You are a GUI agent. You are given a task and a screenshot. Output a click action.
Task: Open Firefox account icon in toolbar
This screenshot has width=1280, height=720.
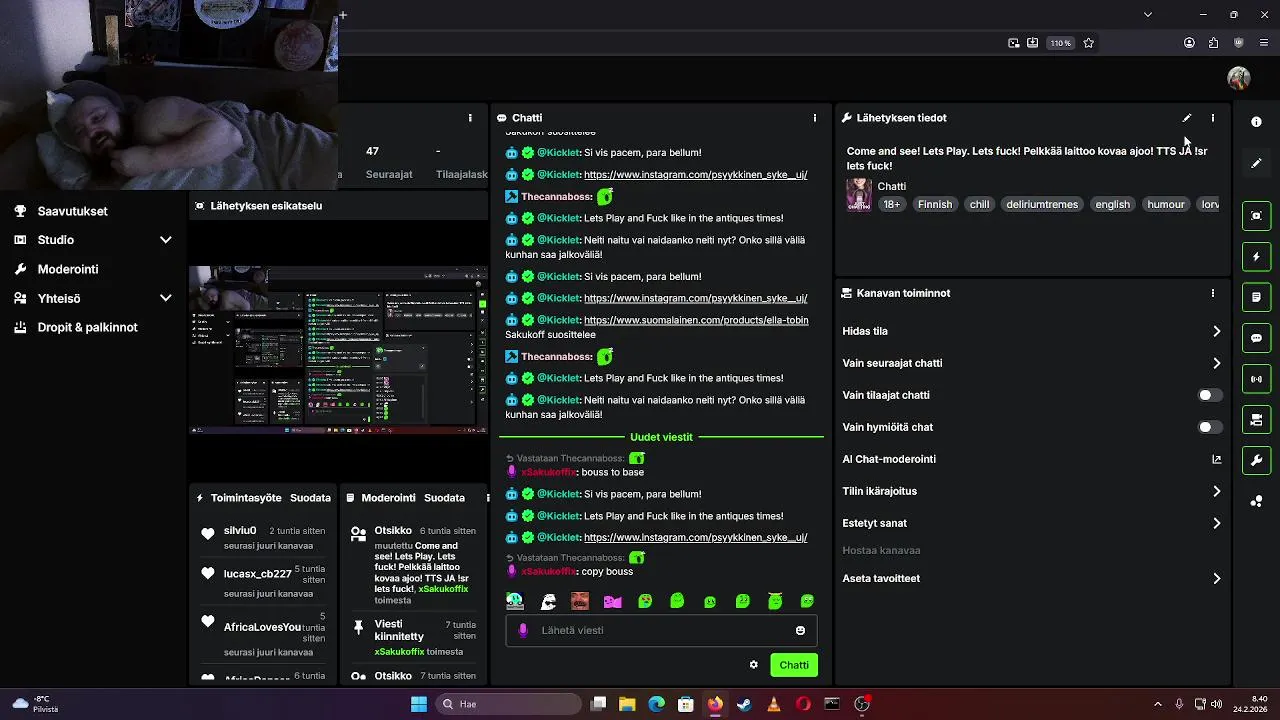[x=1189, y=43]
